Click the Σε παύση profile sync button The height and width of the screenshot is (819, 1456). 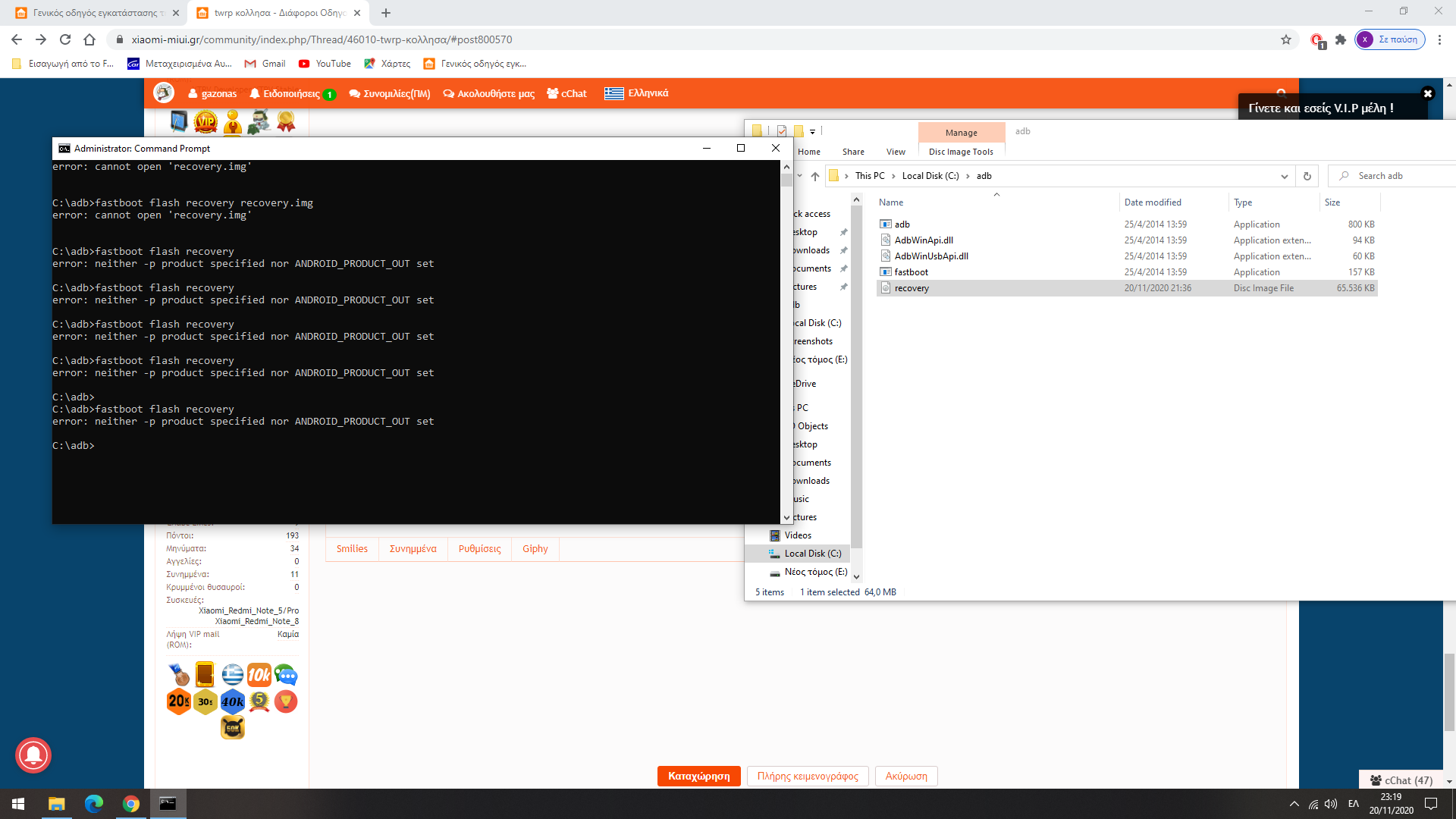[x=1390, y=39]
